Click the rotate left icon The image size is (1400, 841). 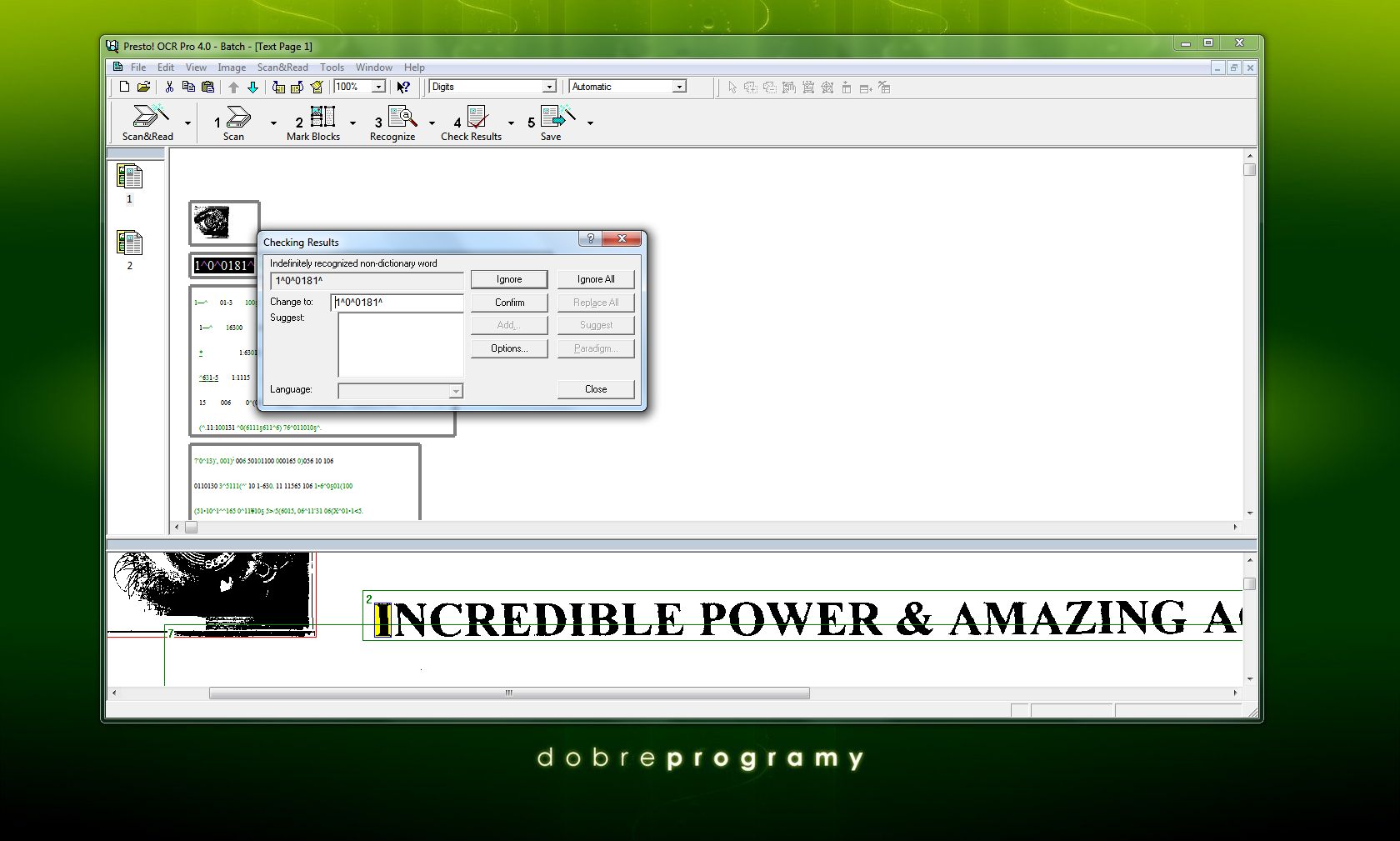(278, 87)
